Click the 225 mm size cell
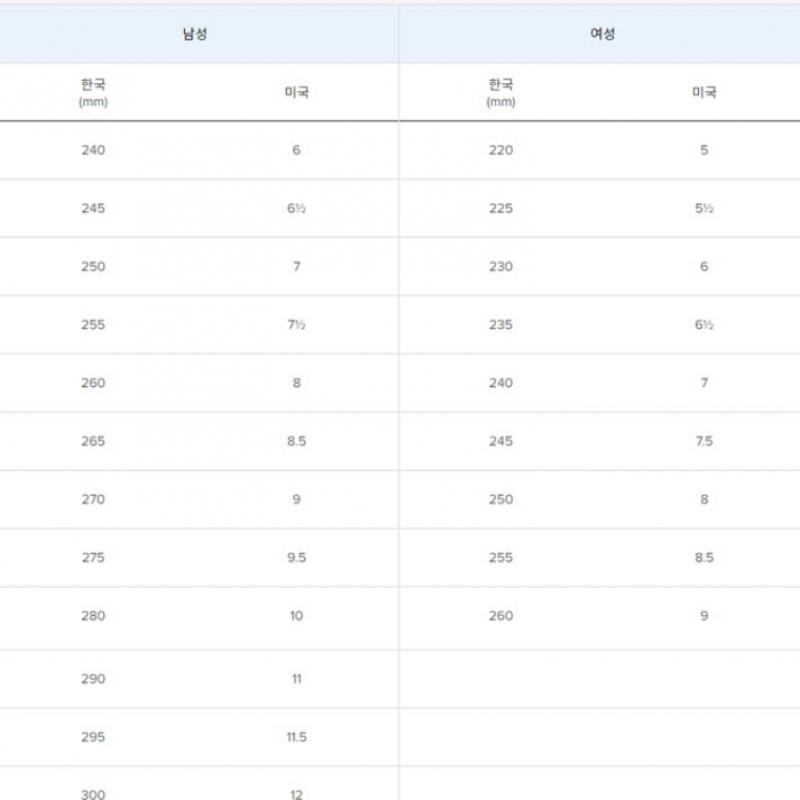The height and width of the screenshot is (800, 800). pos(501,209)
